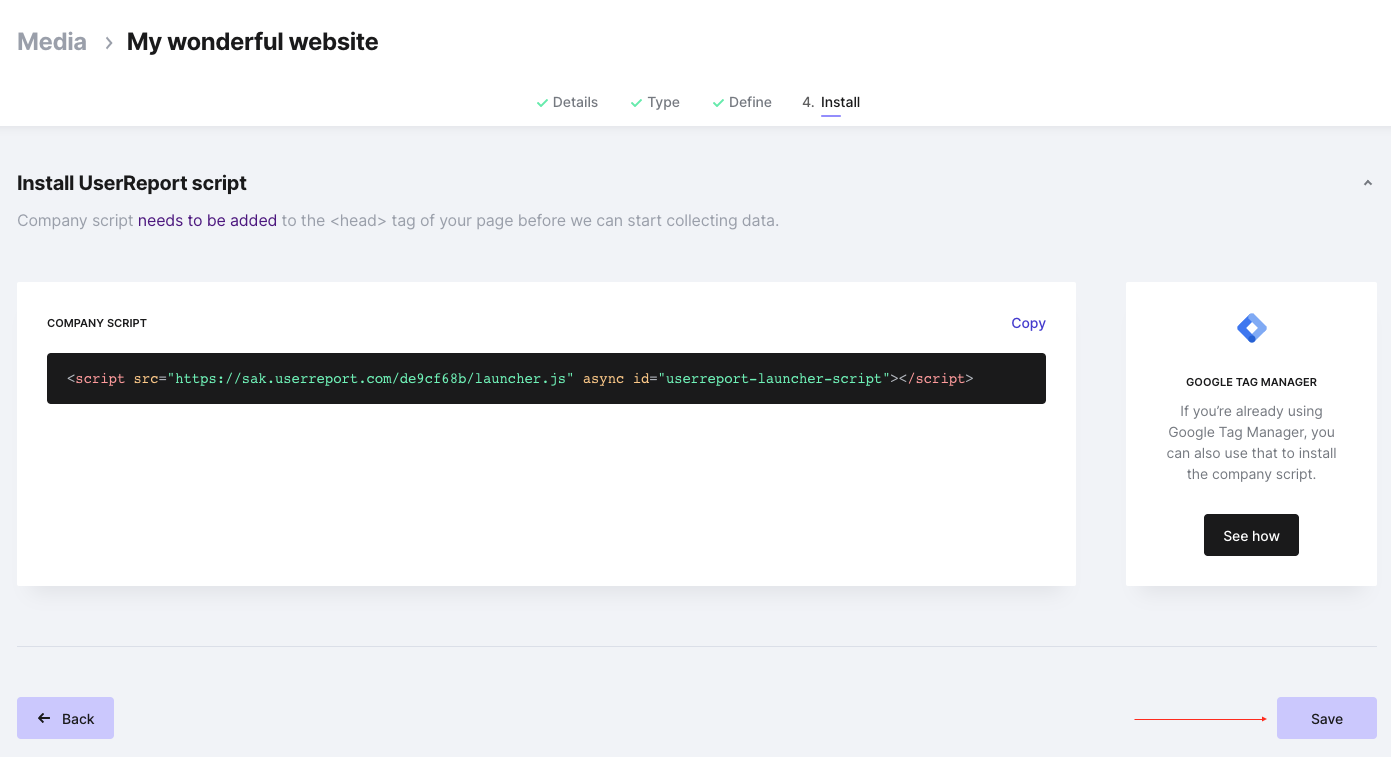Collapse the Install UserReport script section
Image resolution: width=1391 pixels, height=757 pixels.
tap(1367, 183)
